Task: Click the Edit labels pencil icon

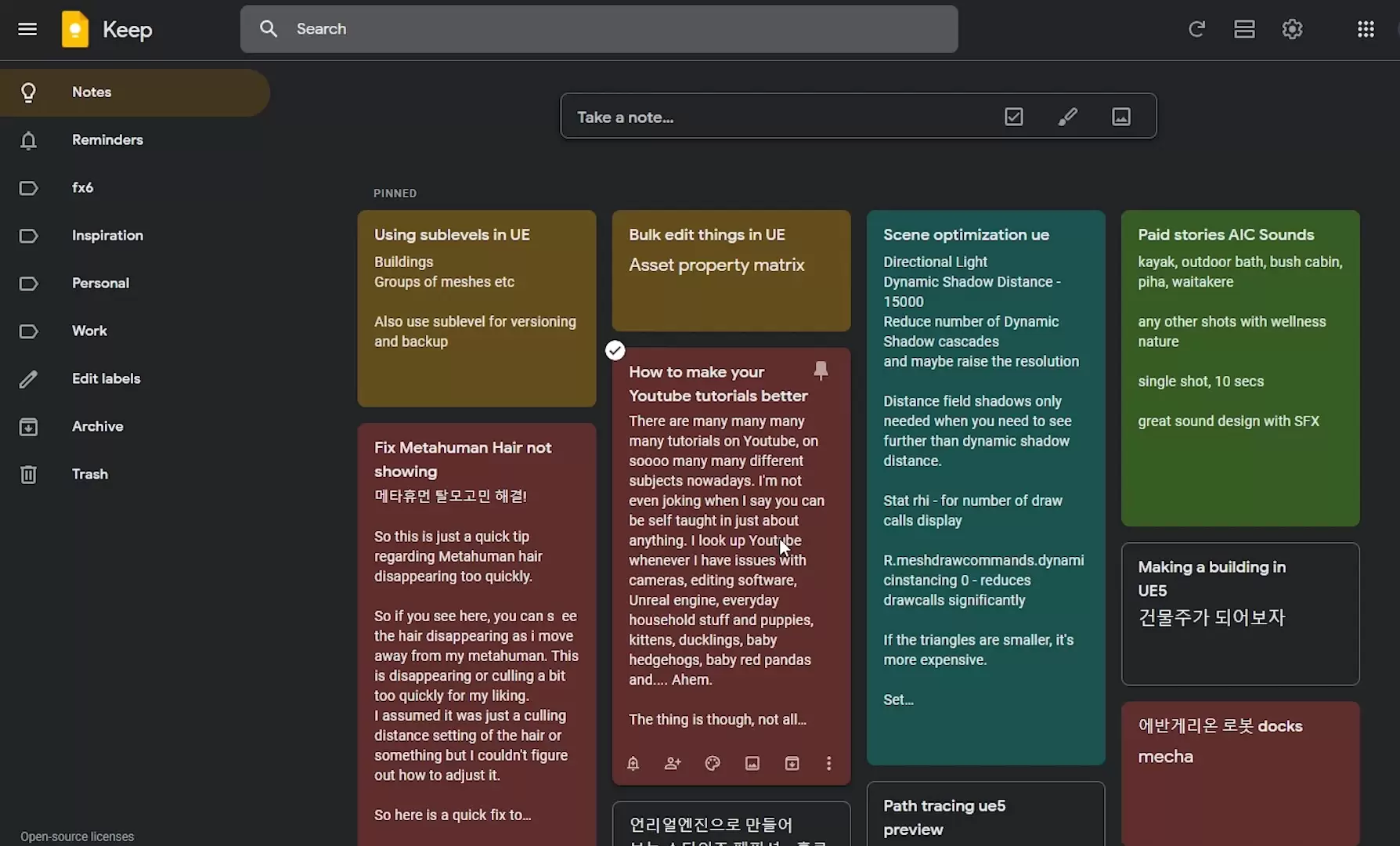Action: [28, 379]
